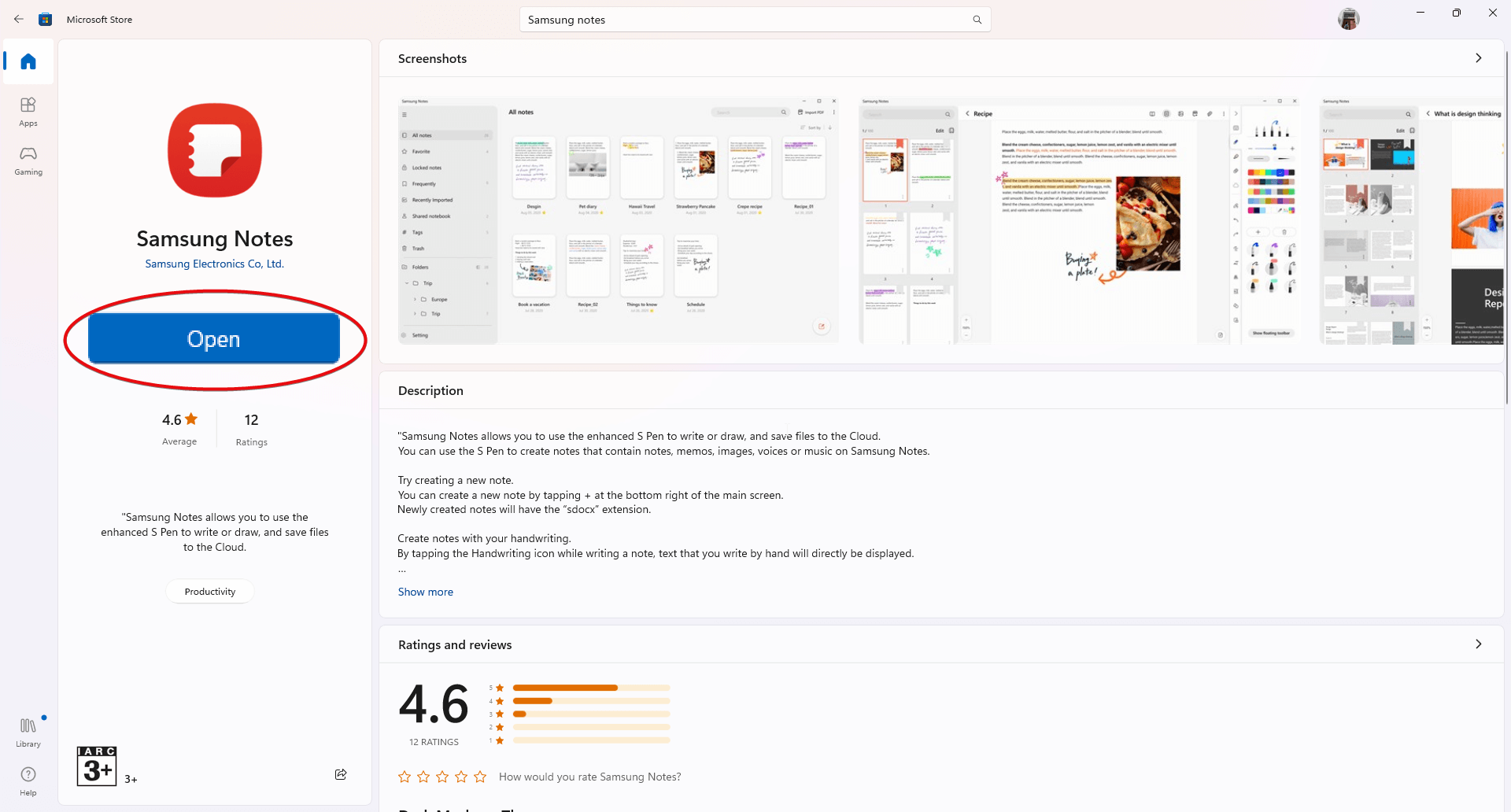Select the Productivity category tag
The height and width of the screenshot is (812, 1511).
coord(209,592)
